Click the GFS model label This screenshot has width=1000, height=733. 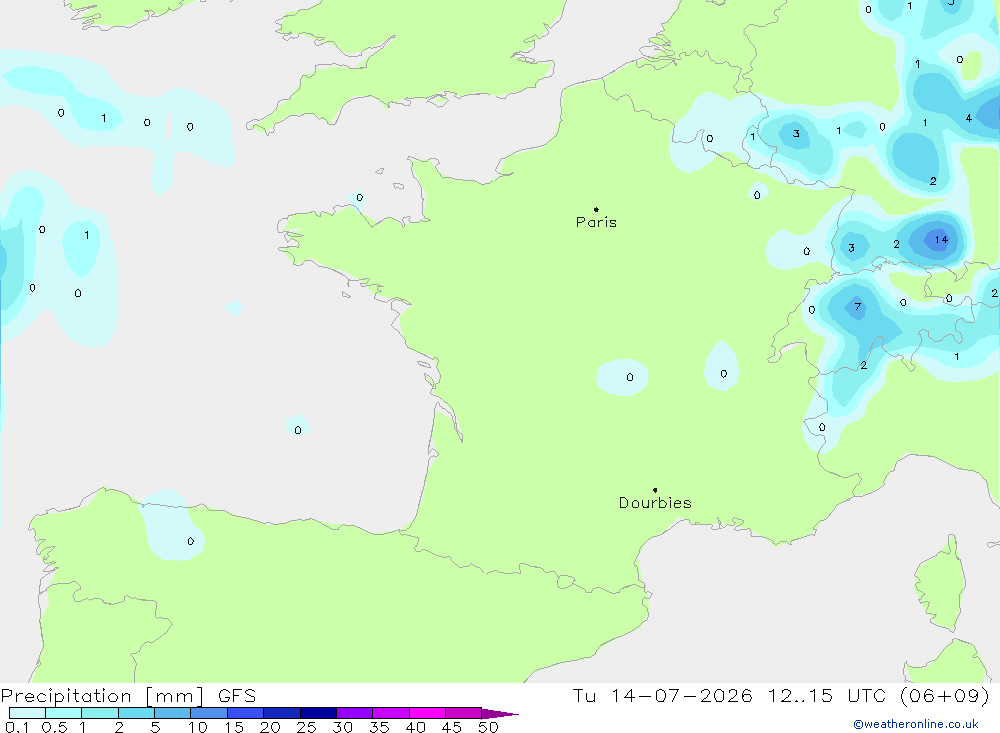click(237, 696)
